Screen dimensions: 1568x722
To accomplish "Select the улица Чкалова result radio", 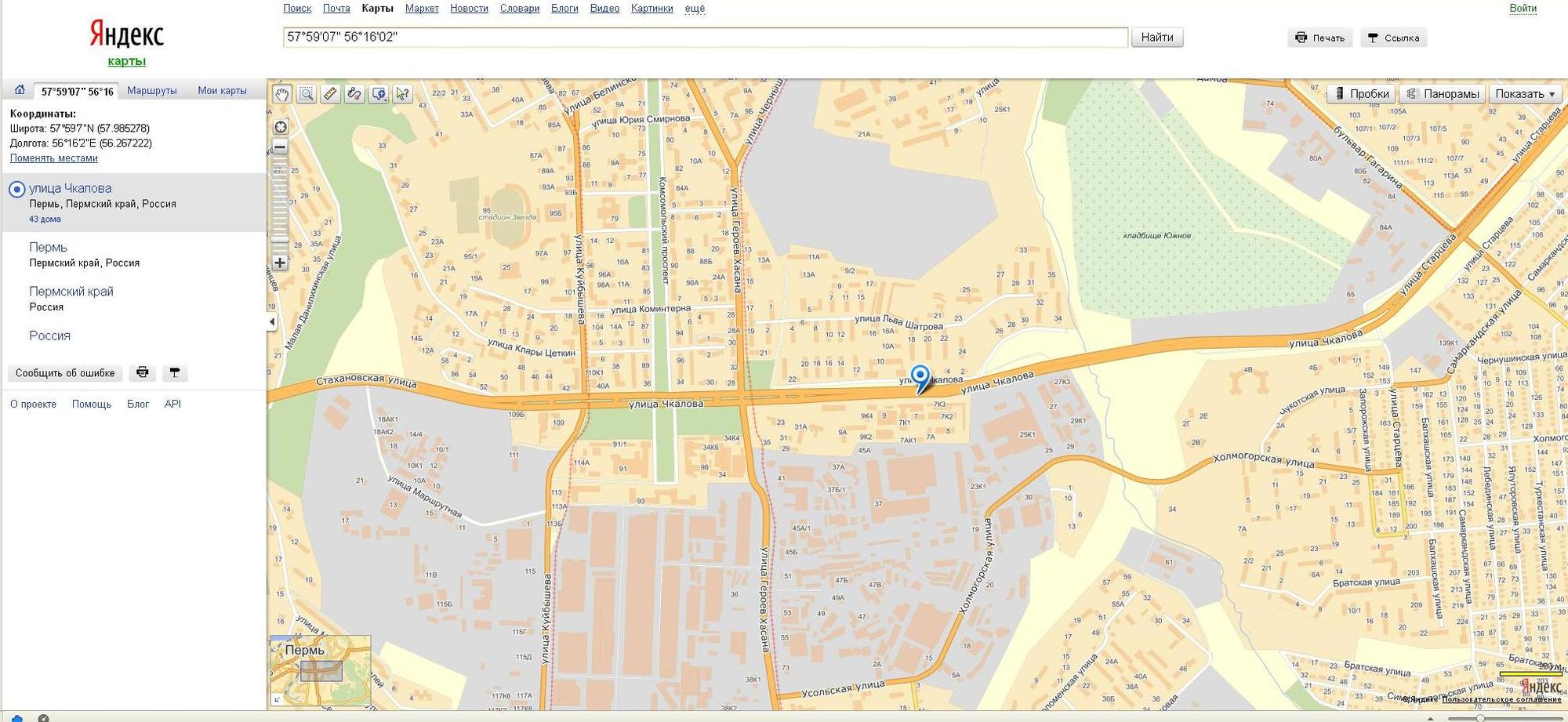I will (x=16, y=189).
